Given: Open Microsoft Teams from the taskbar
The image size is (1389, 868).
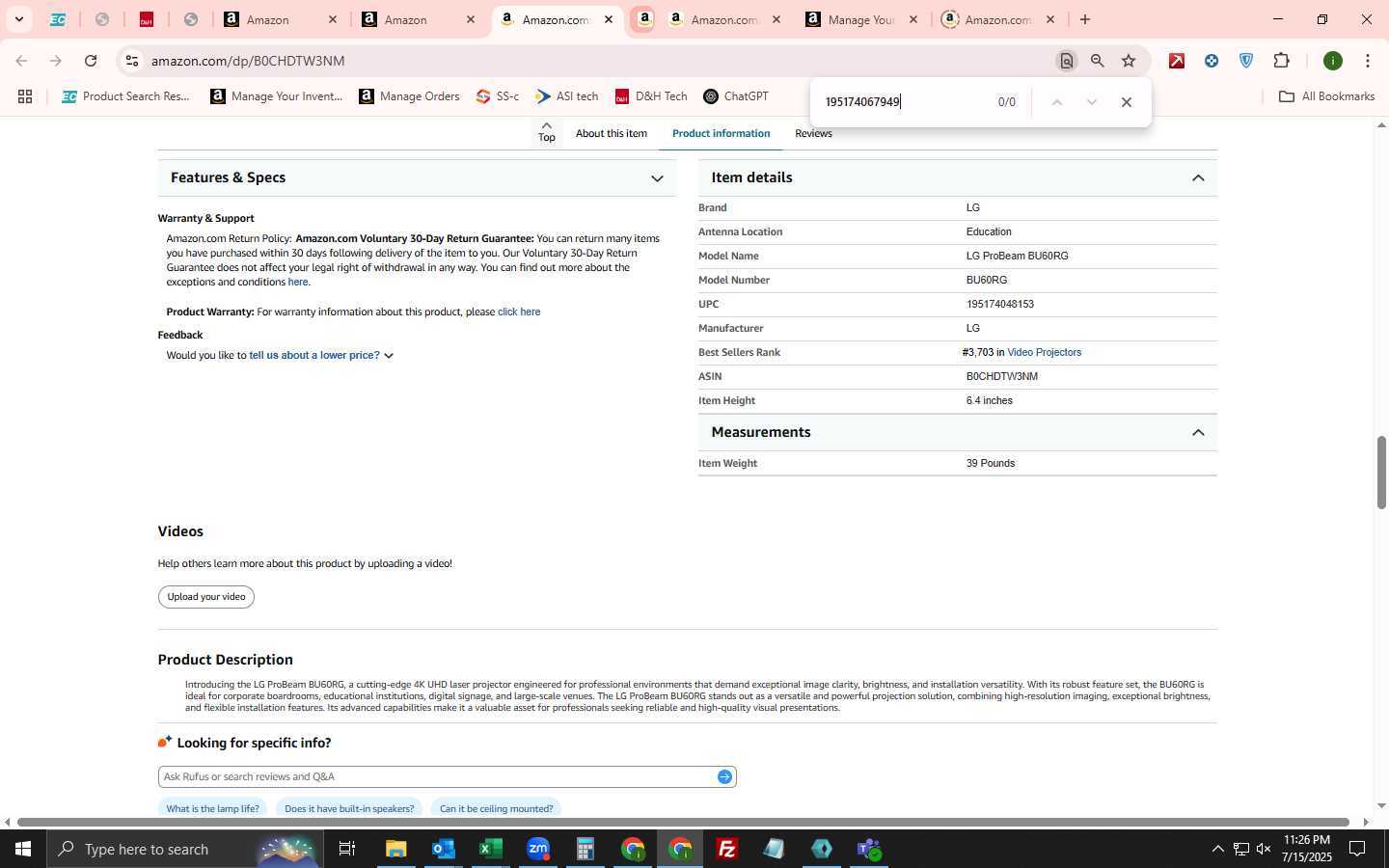Looking at the screenshot, I should (869, 849).
